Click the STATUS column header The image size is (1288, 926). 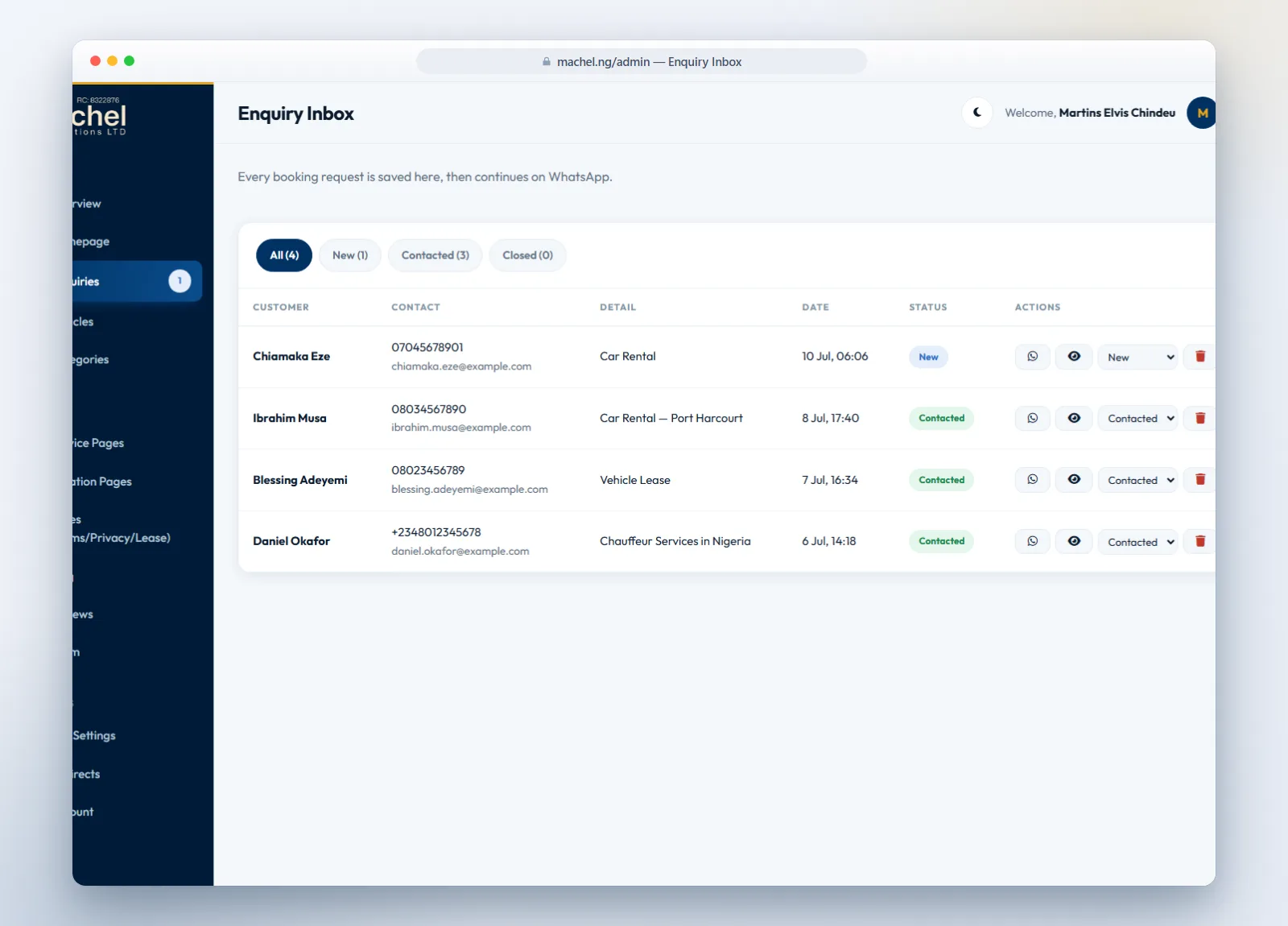[928, 307]
